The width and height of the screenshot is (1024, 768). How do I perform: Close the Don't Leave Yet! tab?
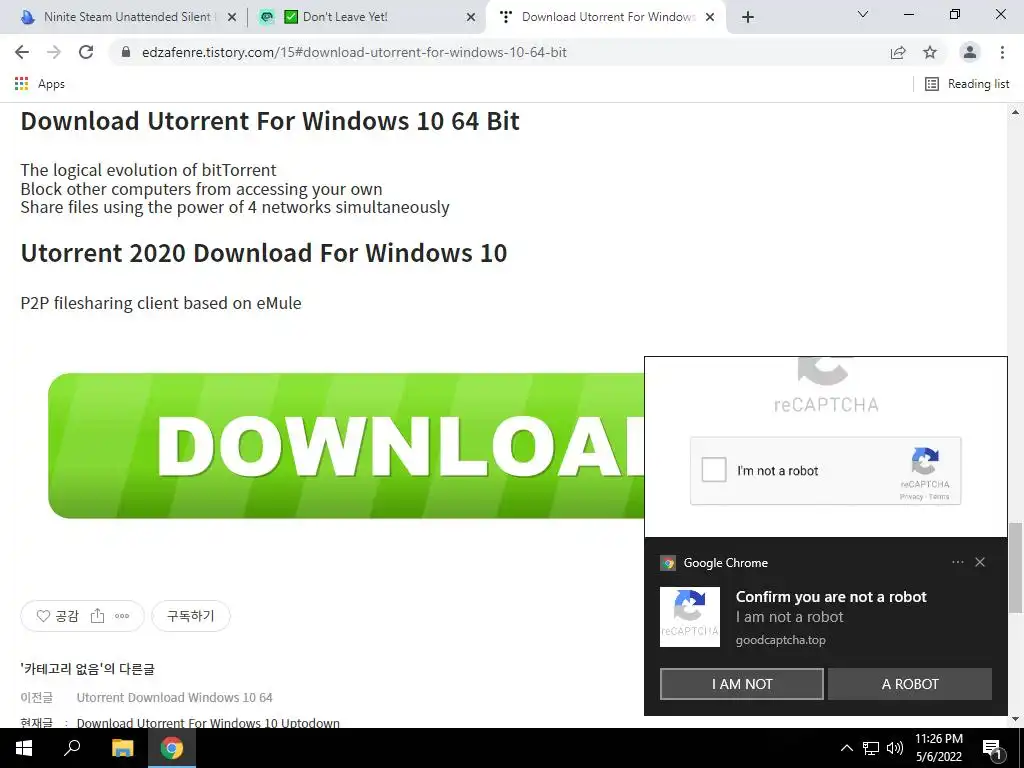471,18
